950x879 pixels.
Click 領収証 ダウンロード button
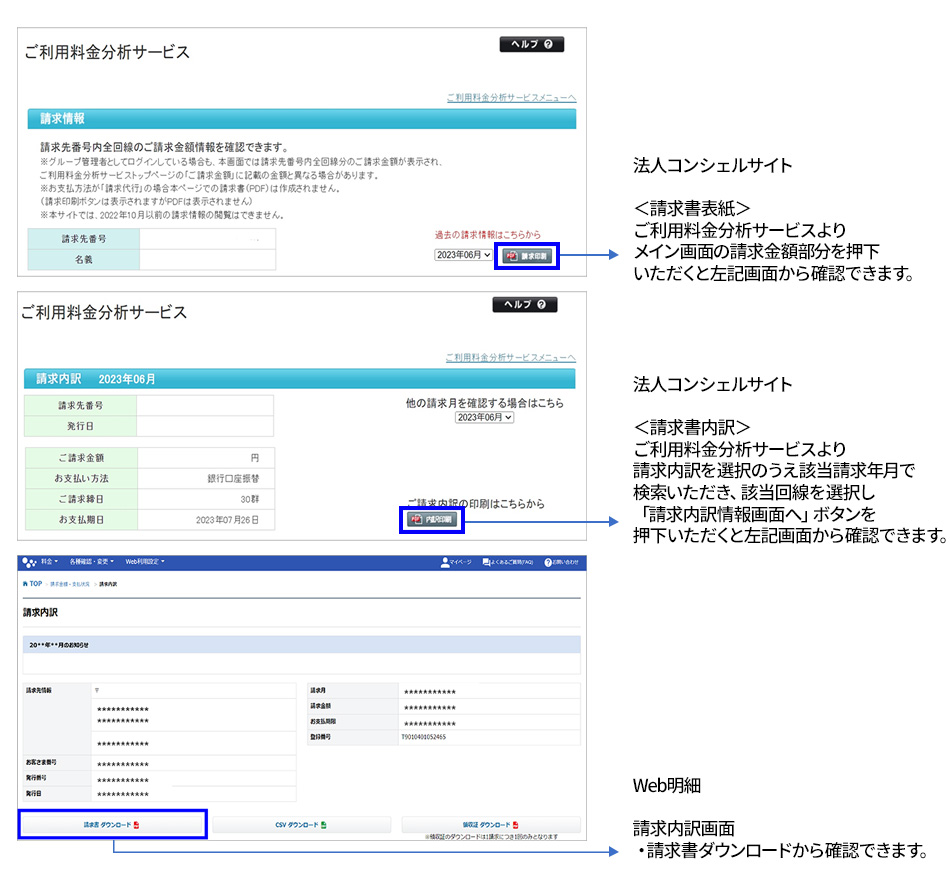coord(491,825)
